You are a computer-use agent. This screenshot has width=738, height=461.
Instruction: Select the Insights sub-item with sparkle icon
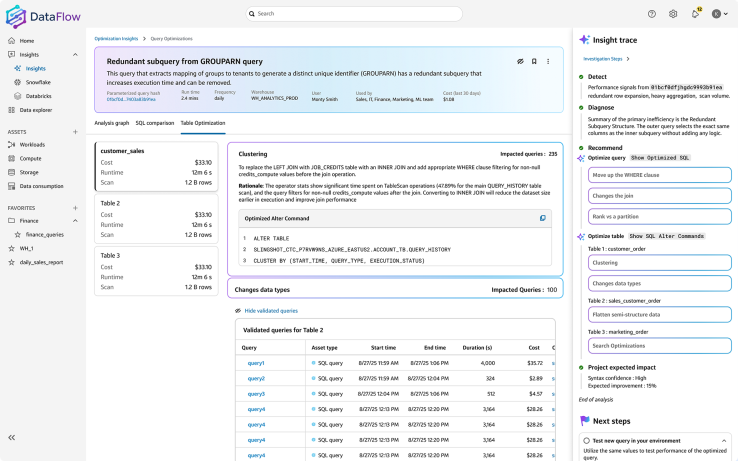35,68
